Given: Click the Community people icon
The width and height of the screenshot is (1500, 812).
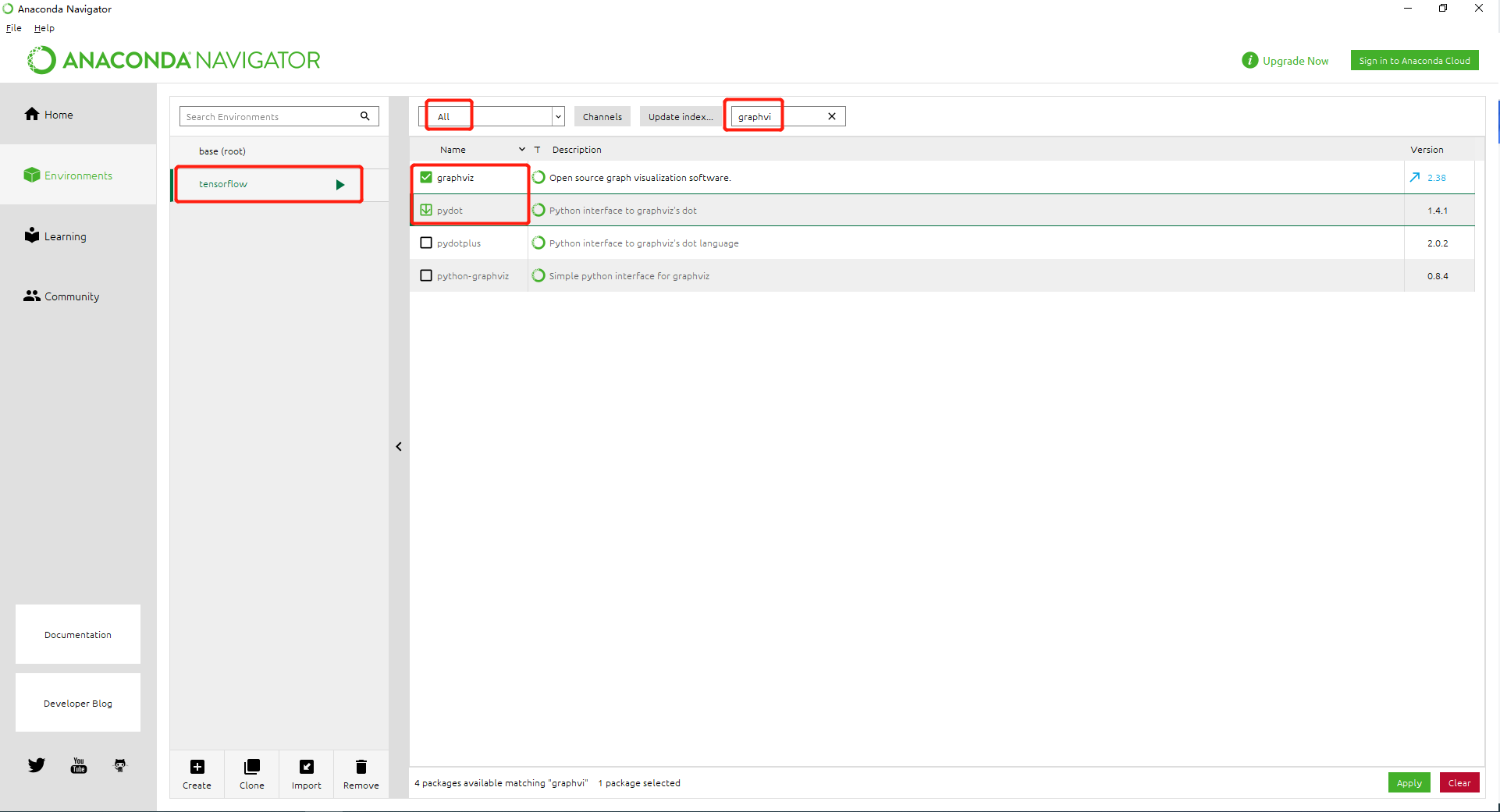Looking at the screenshot, I should (x=32, y=296).
